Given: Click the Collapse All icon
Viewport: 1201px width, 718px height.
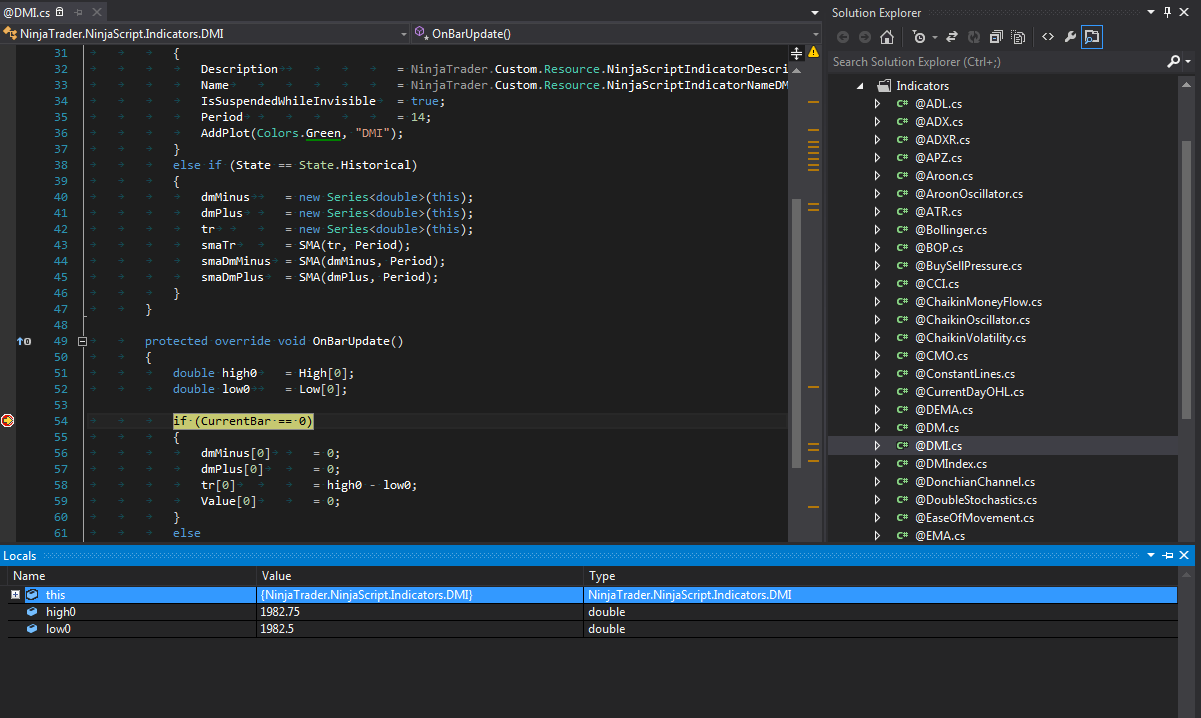Looking at the screenshot, I should click(995, 37).
